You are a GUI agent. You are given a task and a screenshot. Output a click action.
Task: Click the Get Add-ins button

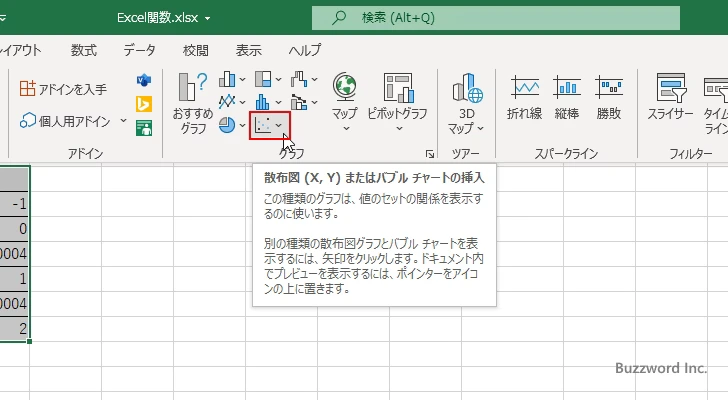pos(63,89)
